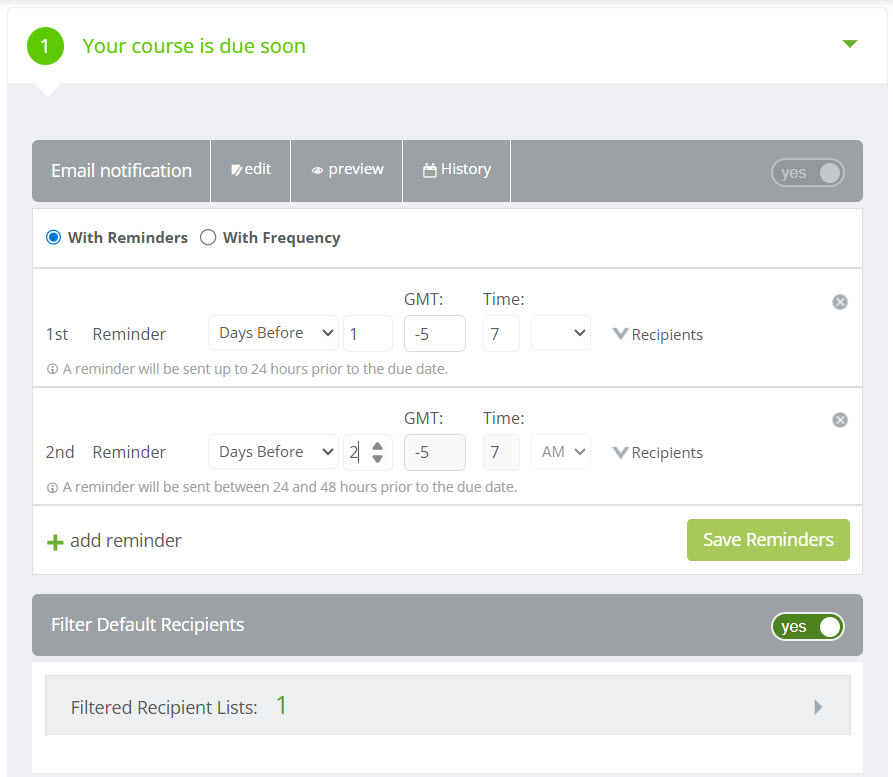This screenshot has height=777, width=893.
Task: Remove the 1st Reminder with the X icon
Action: (x=840, y=302)
